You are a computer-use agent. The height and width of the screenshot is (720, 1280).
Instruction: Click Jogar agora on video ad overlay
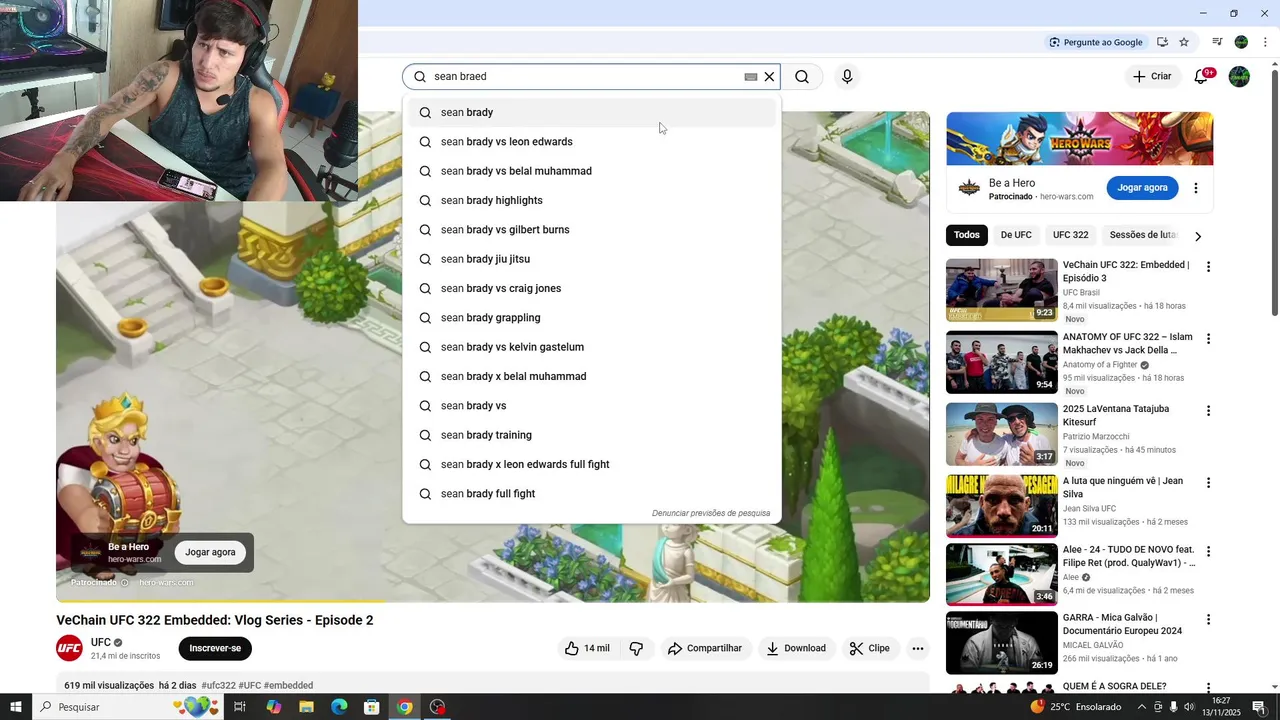click(x=210, y=552)
